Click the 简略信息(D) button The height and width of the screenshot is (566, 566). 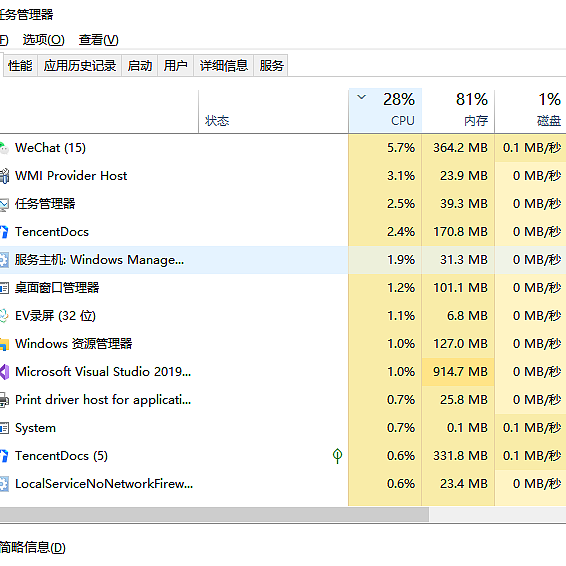click(32, 548)
